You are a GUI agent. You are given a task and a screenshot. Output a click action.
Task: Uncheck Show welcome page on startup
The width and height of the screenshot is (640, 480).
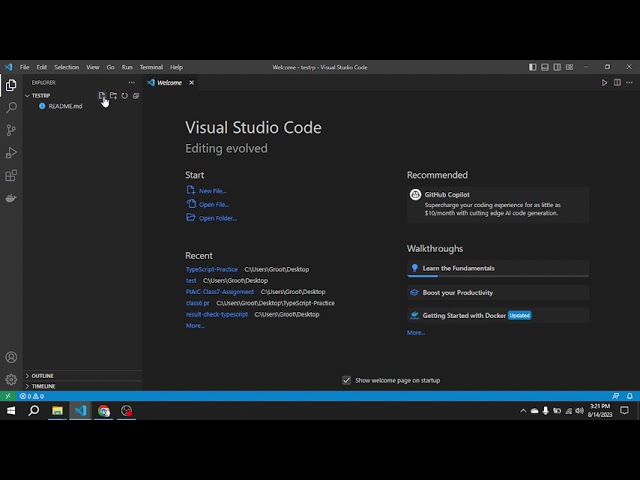coord(347,380)
